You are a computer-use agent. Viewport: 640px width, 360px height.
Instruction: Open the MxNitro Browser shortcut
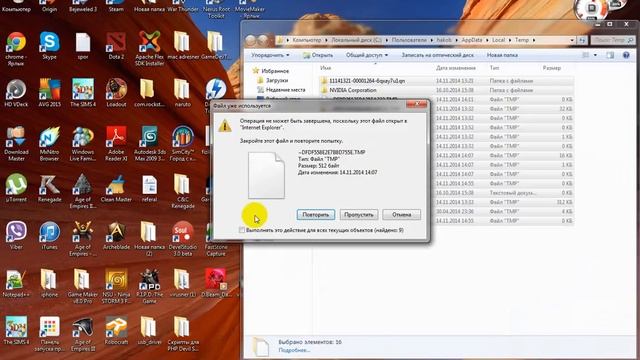tap(49, 144)
